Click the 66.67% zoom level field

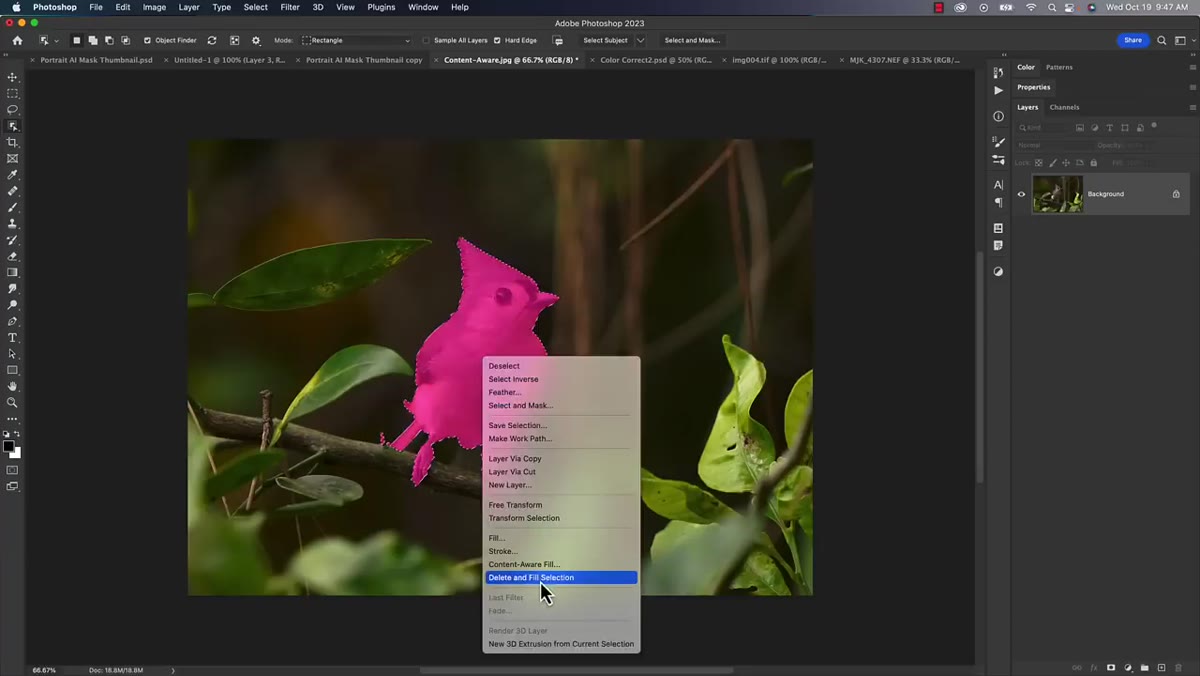point(44,670)
